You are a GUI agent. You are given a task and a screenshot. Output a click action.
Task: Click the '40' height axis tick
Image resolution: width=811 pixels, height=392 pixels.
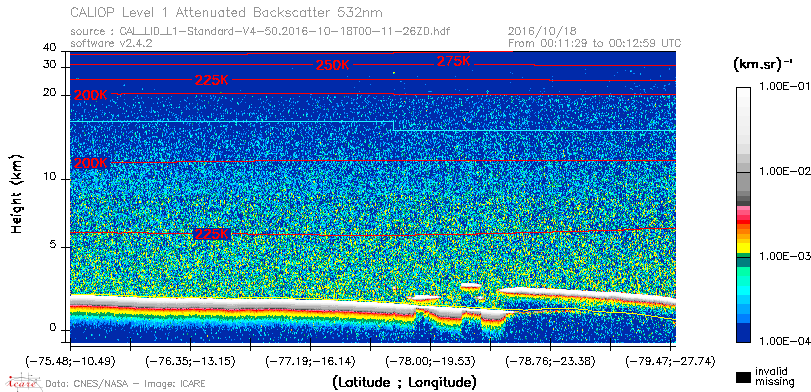pyautogui.click(x=50, y=48)
